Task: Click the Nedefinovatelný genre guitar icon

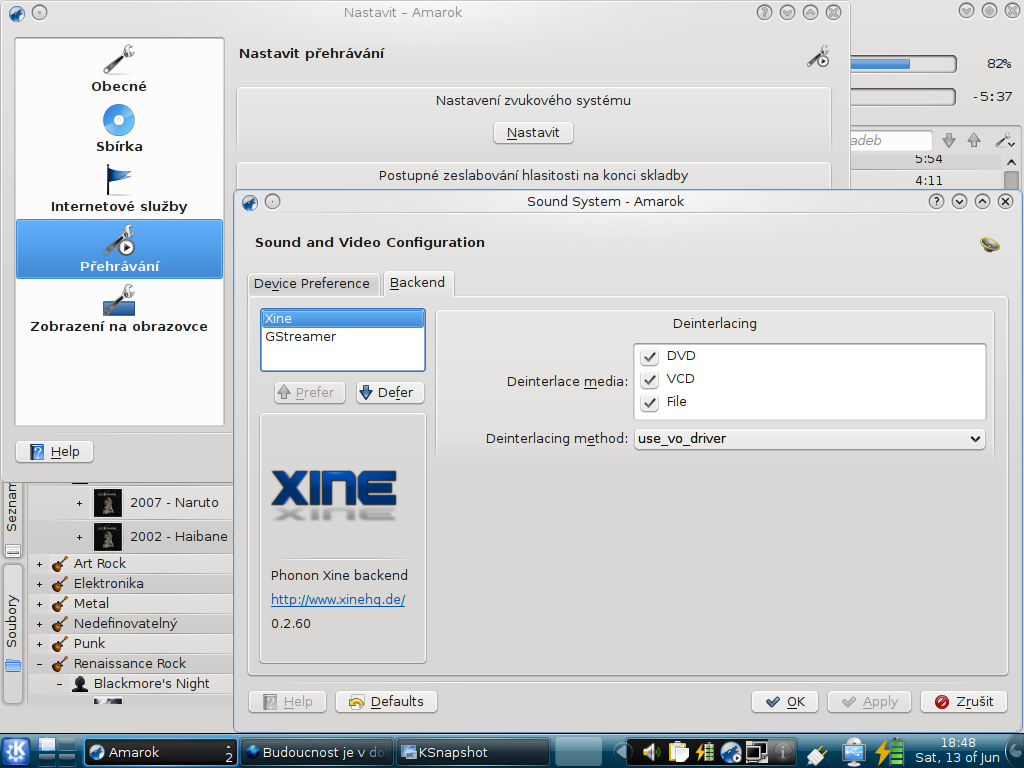Action: click(60, 624)
